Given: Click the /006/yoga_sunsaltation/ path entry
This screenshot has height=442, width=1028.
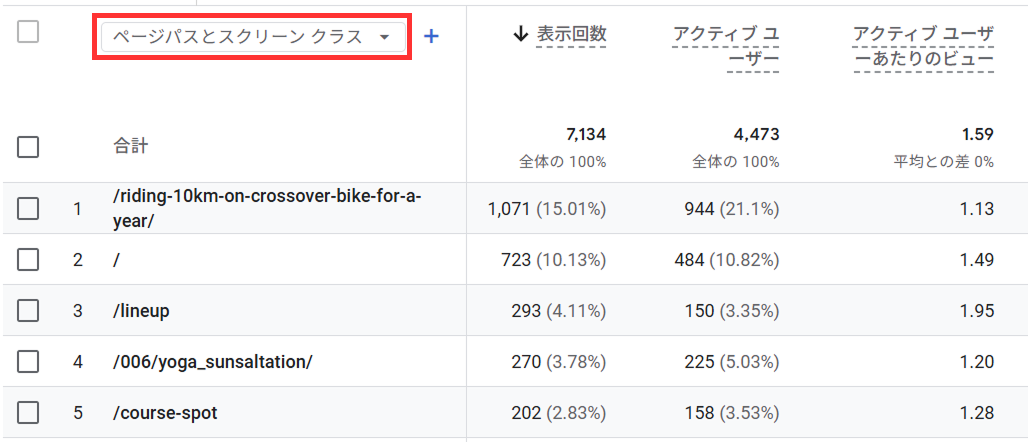Looking at the screenshot, I should 212,361.
